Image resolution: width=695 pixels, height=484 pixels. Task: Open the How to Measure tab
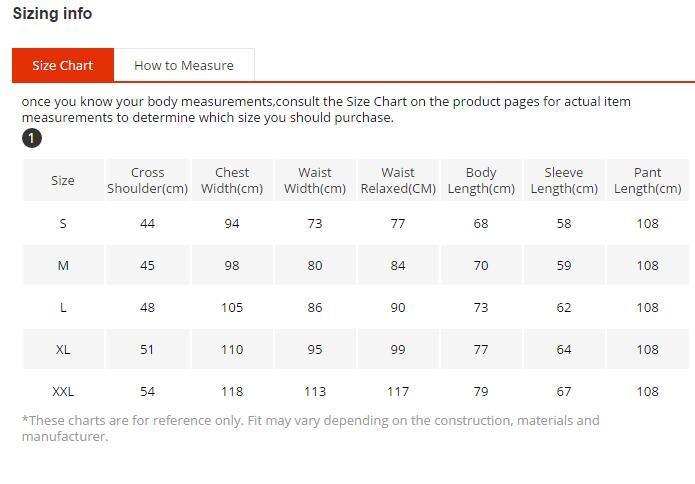pos(184,65)
